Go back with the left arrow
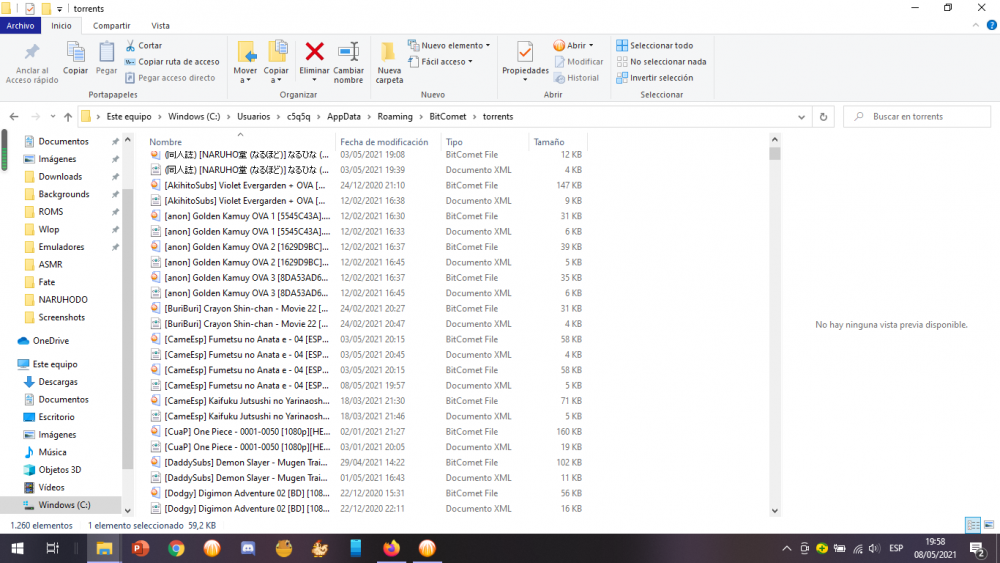1000x563 pixels. coord(14,117)
